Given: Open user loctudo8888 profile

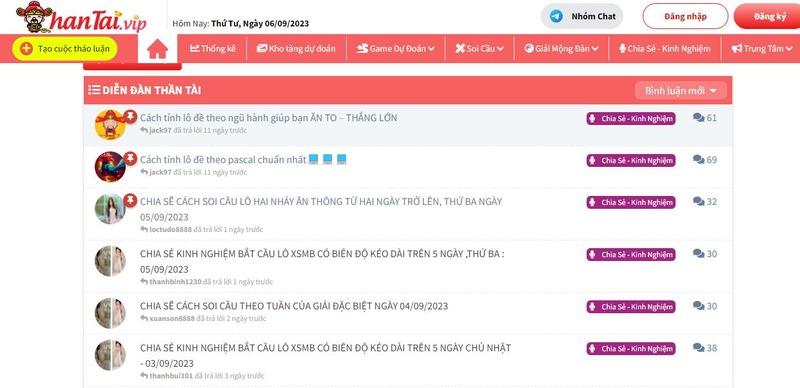Looking at the screenshot, I should pyautogui.click(x=170, y=229).
